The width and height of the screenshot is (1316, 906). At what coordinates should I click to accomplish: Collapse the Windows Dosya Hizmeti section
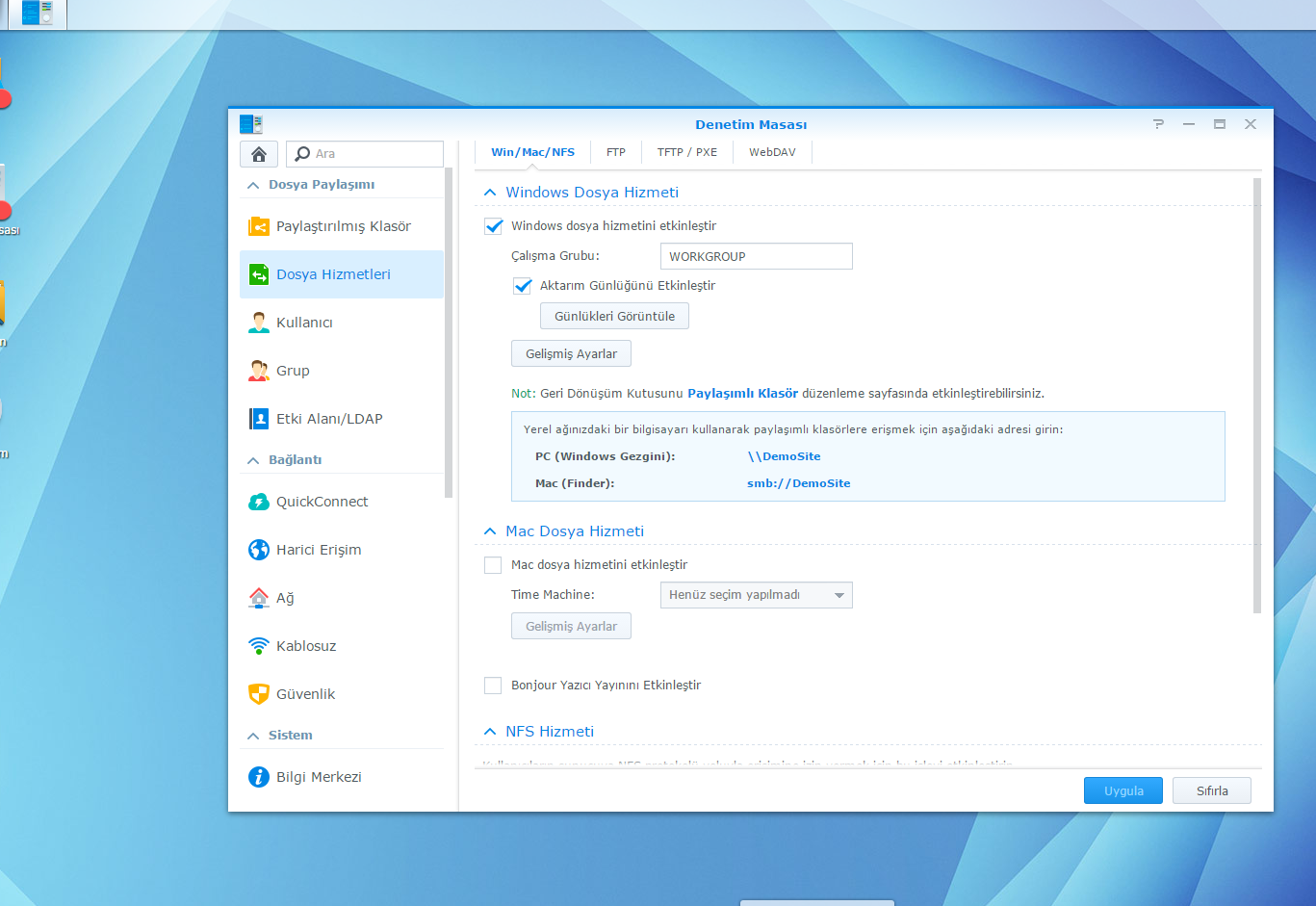(490, 193)
